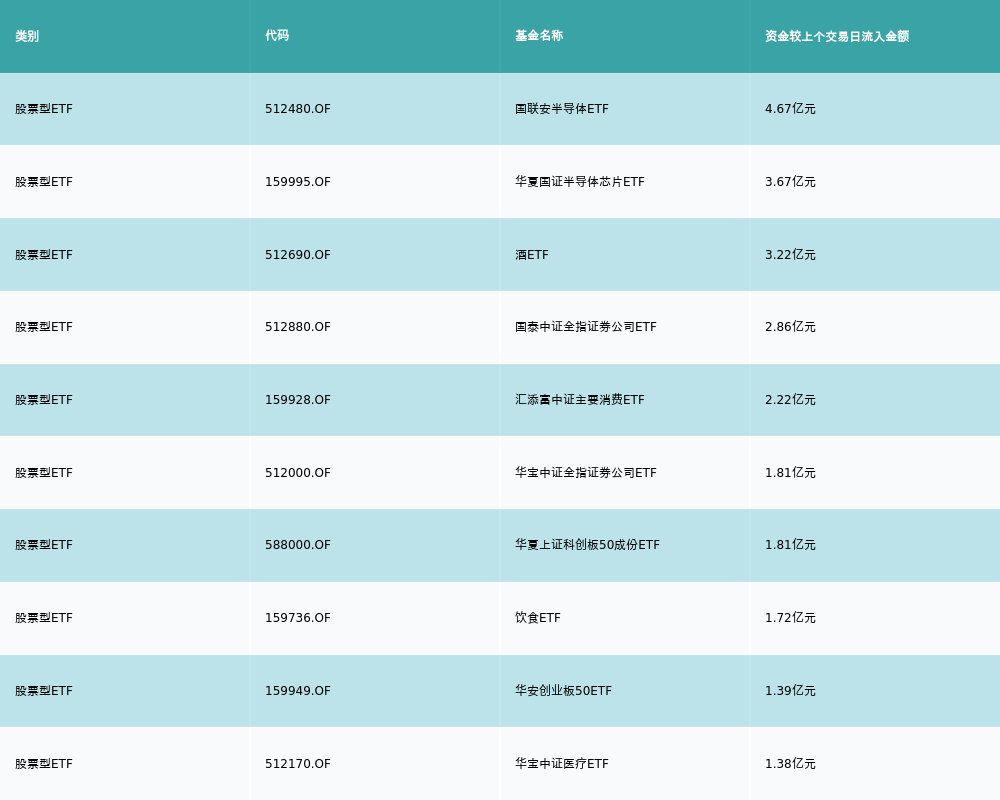
Task: Select code 512690.OF
Action: (x=298, y=255)
